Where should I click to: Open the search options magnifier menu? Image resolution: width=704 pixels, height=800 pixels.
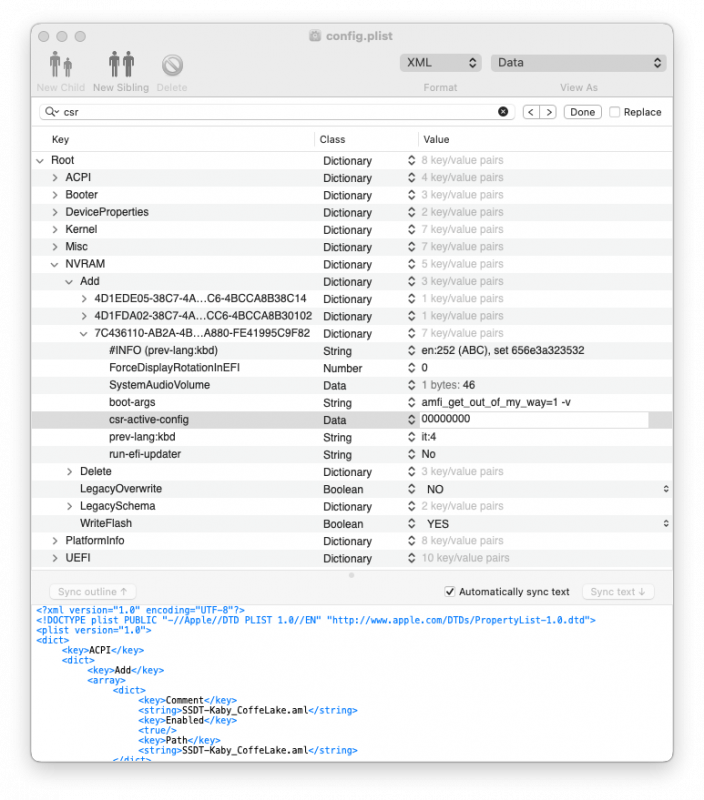coord(52,112)
